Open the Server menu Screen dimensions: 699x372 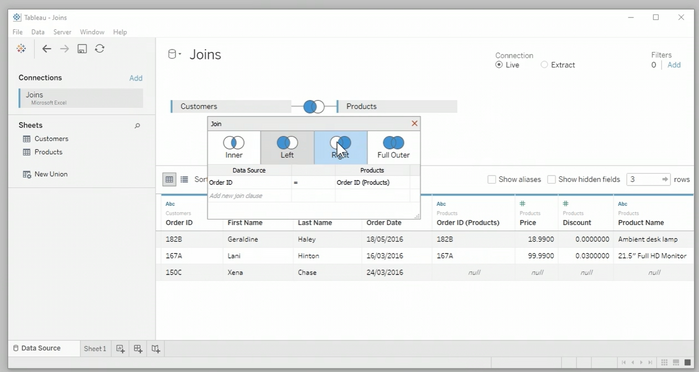[62, 32]
